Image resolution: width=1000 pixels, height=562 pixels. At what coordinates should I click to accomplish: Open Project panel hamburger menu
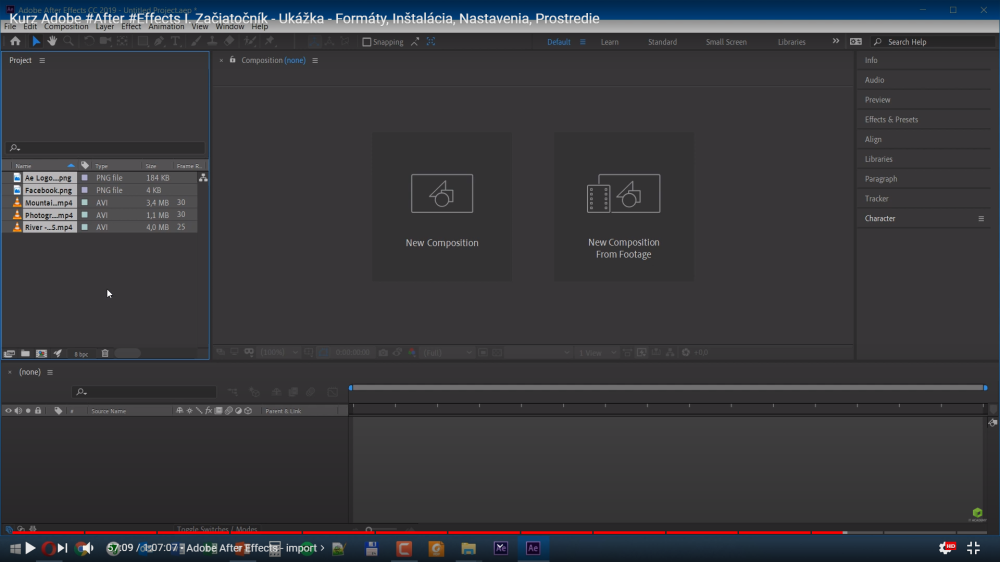pyautogui.click(x=42, y=61)
